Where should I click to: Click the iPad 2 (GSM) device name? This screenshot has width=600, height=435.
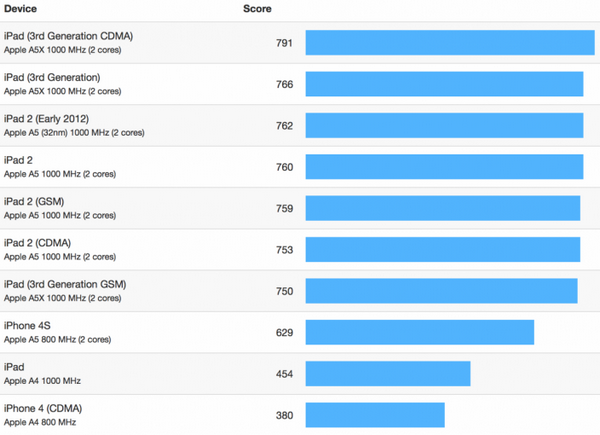pos(34,201)
